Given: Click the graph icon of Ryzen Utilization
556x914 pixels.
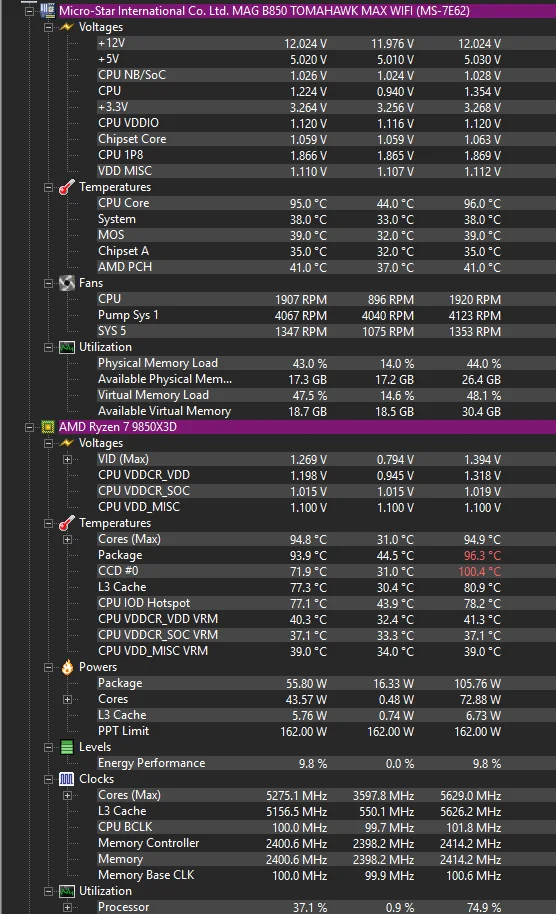Looking at the screenshot, I should coord(67,891).
